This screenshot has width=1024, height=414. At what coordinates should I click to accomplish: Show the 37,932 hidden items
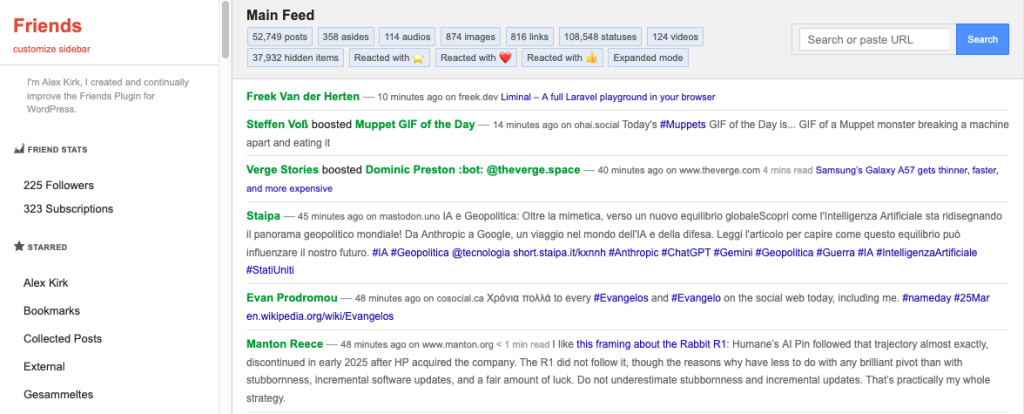click(295, 58)
